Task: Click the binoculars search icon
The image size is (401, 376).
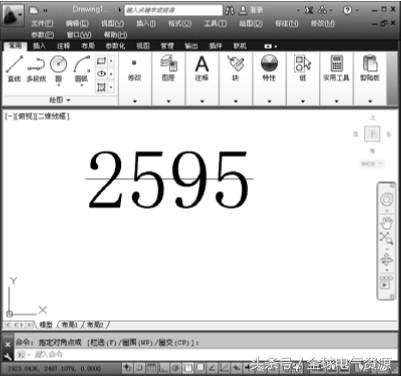Action: [229, 11]
